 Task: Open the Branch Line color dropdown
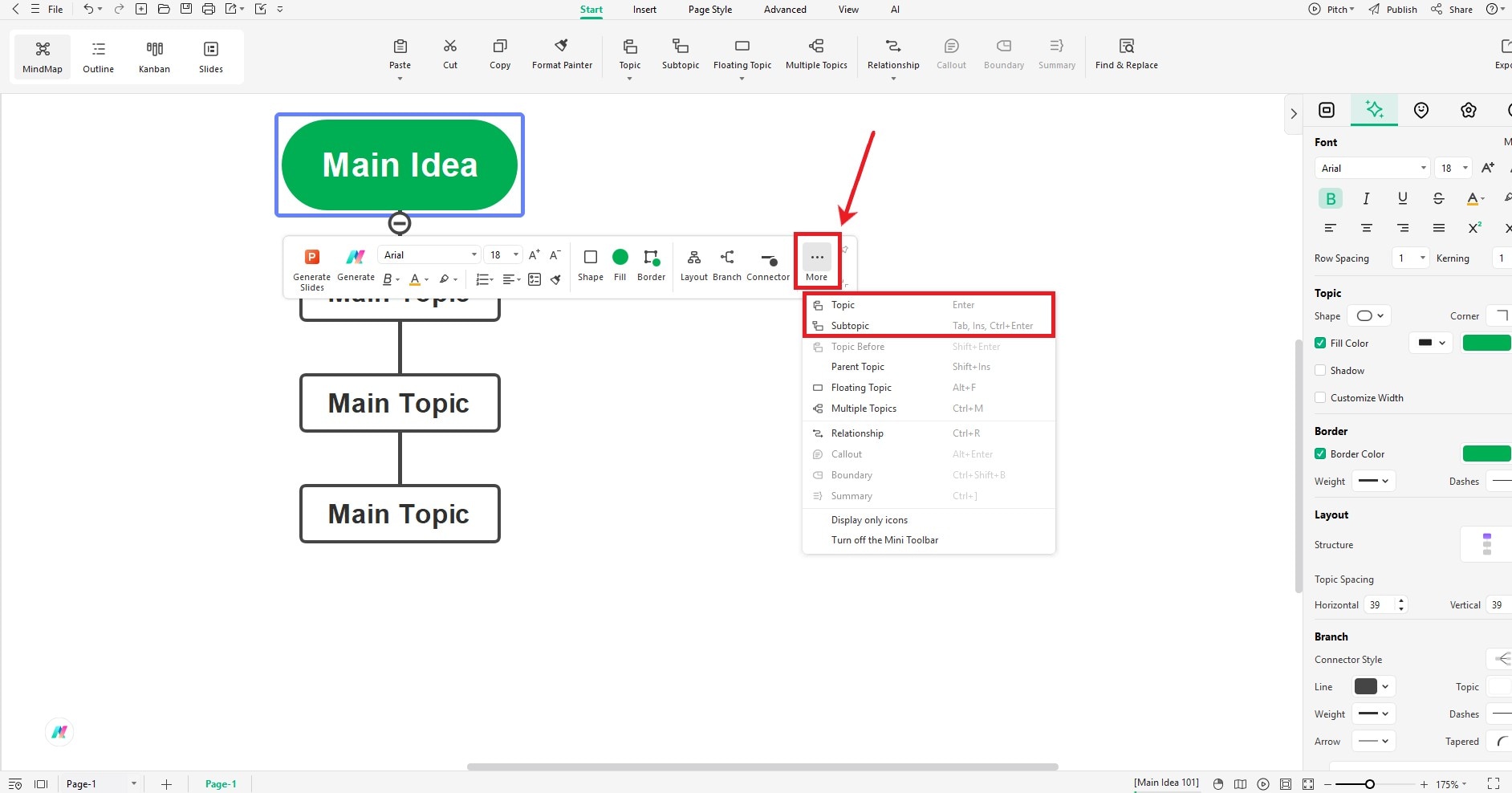(x=1372, y=686)
